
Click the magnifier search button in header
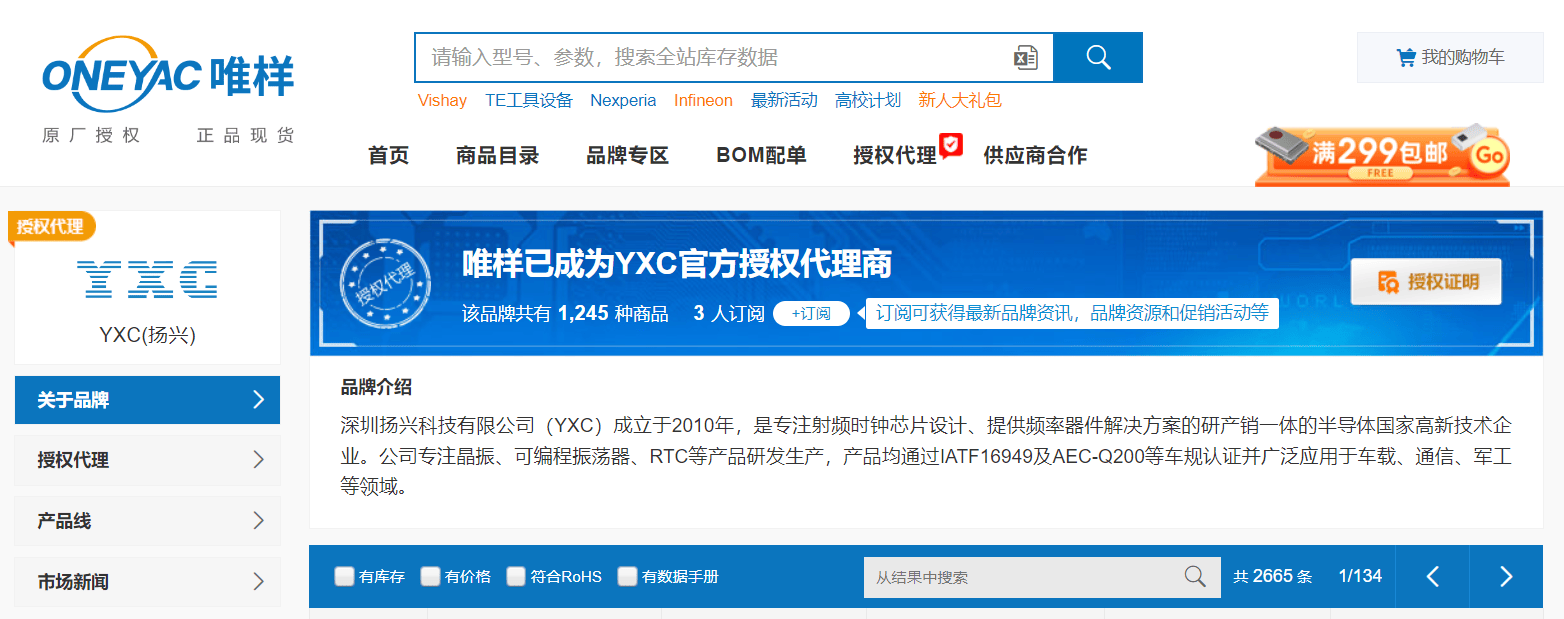click(x=1098, y=58)
